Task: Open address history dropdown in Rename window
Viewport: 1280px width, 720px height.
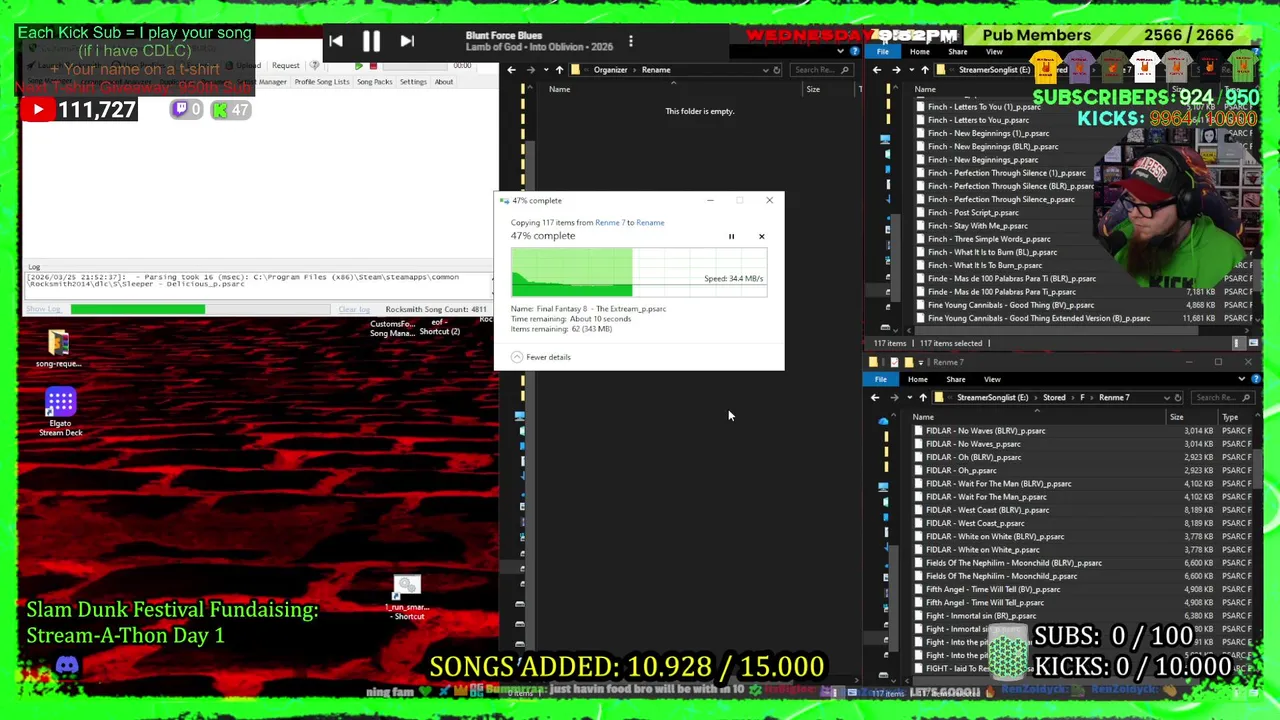Action: click(766, 70)
